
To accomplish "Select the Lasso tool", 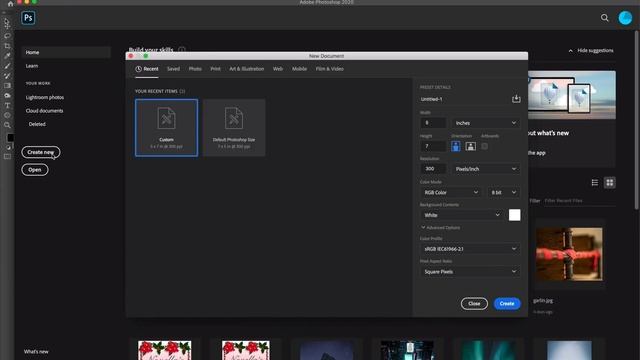I will (7, 36).
